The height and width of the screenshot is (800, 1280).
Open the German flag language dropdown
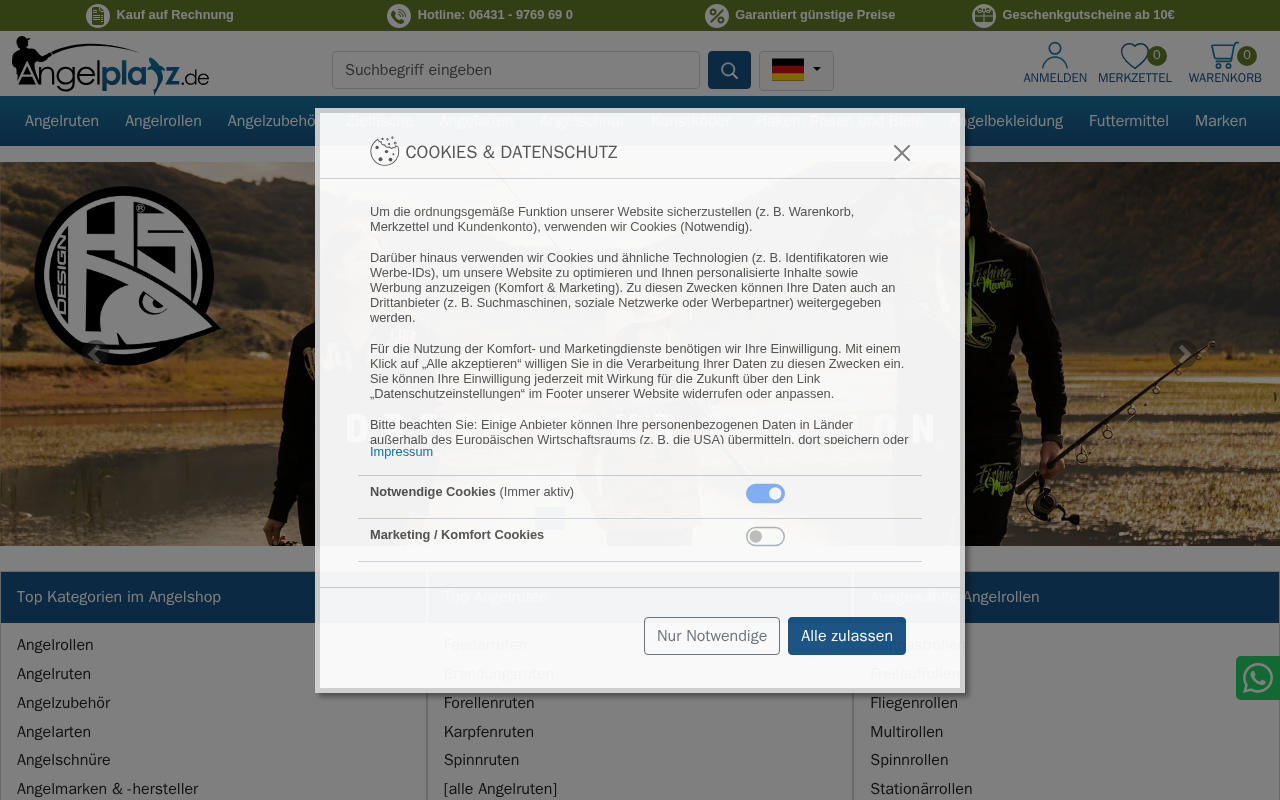point(796,70)
